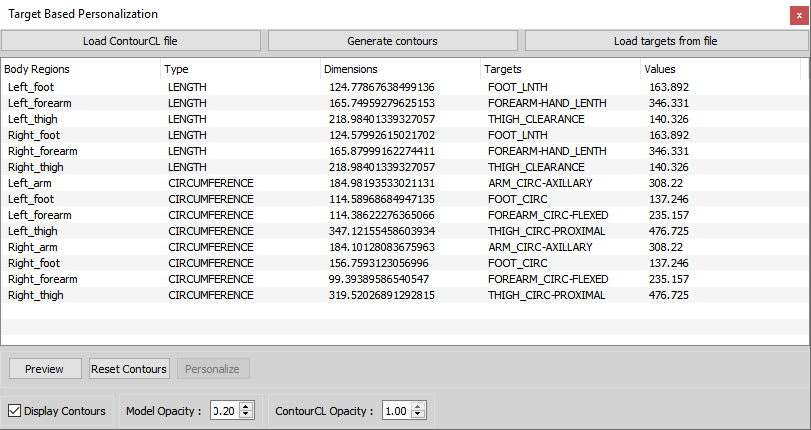Click value 476.725 in Right_thigh row

pos(669,295)
